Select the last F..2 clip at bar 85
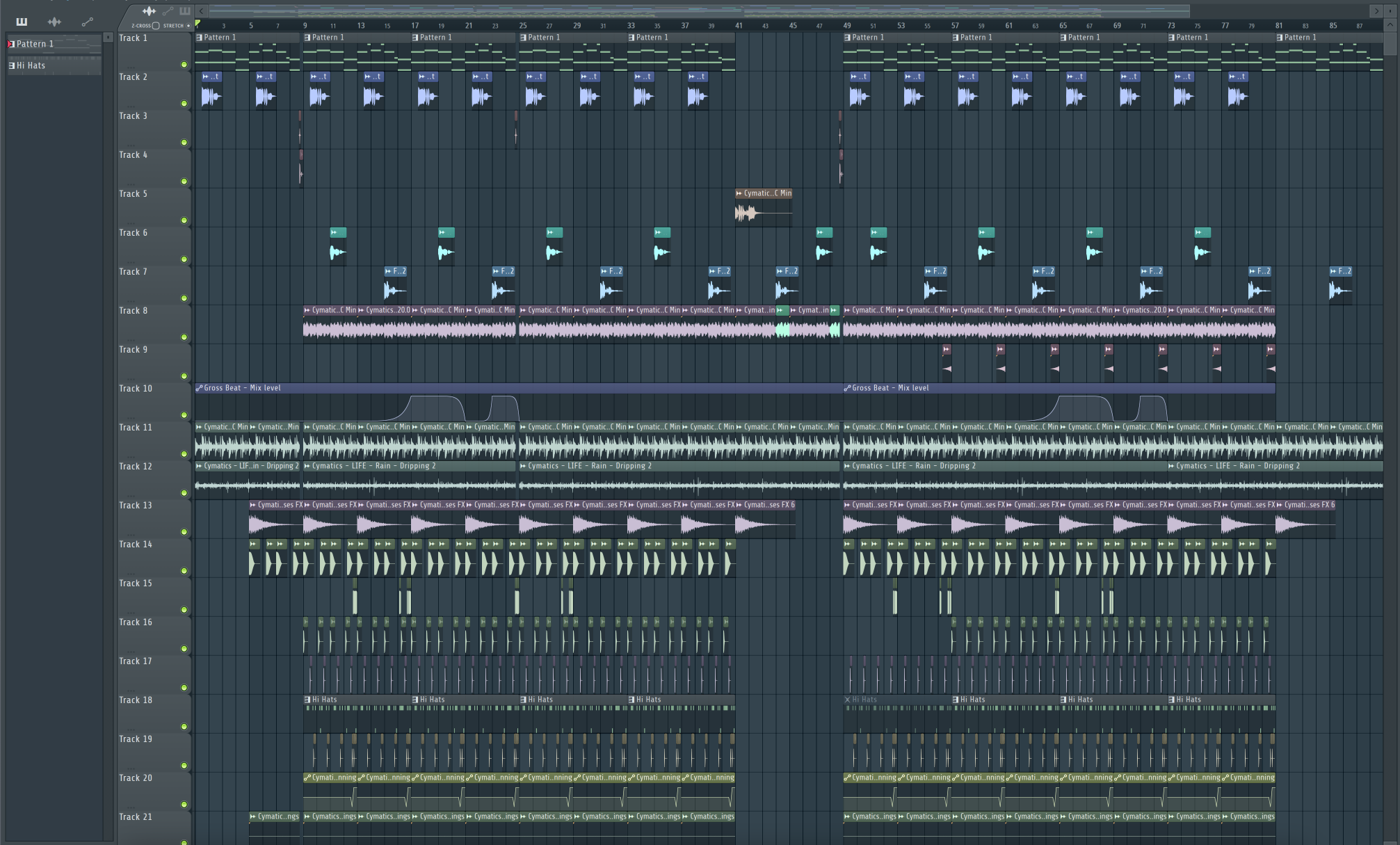Viewport: 1400px width, 845px height. [x=1340, y=285]
